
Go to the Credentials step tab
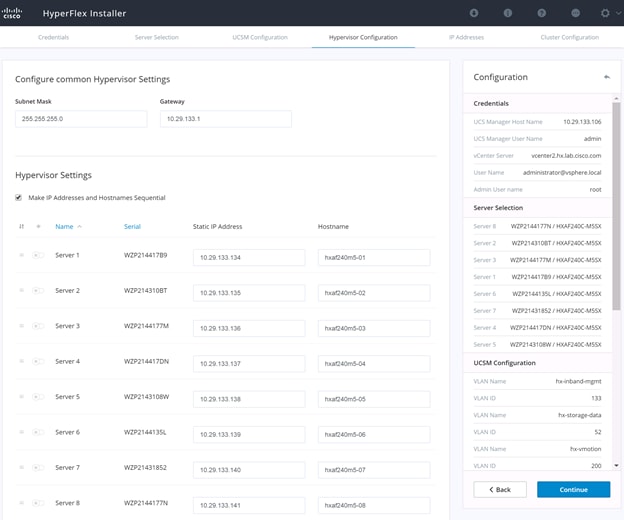(x=53, y=37)
